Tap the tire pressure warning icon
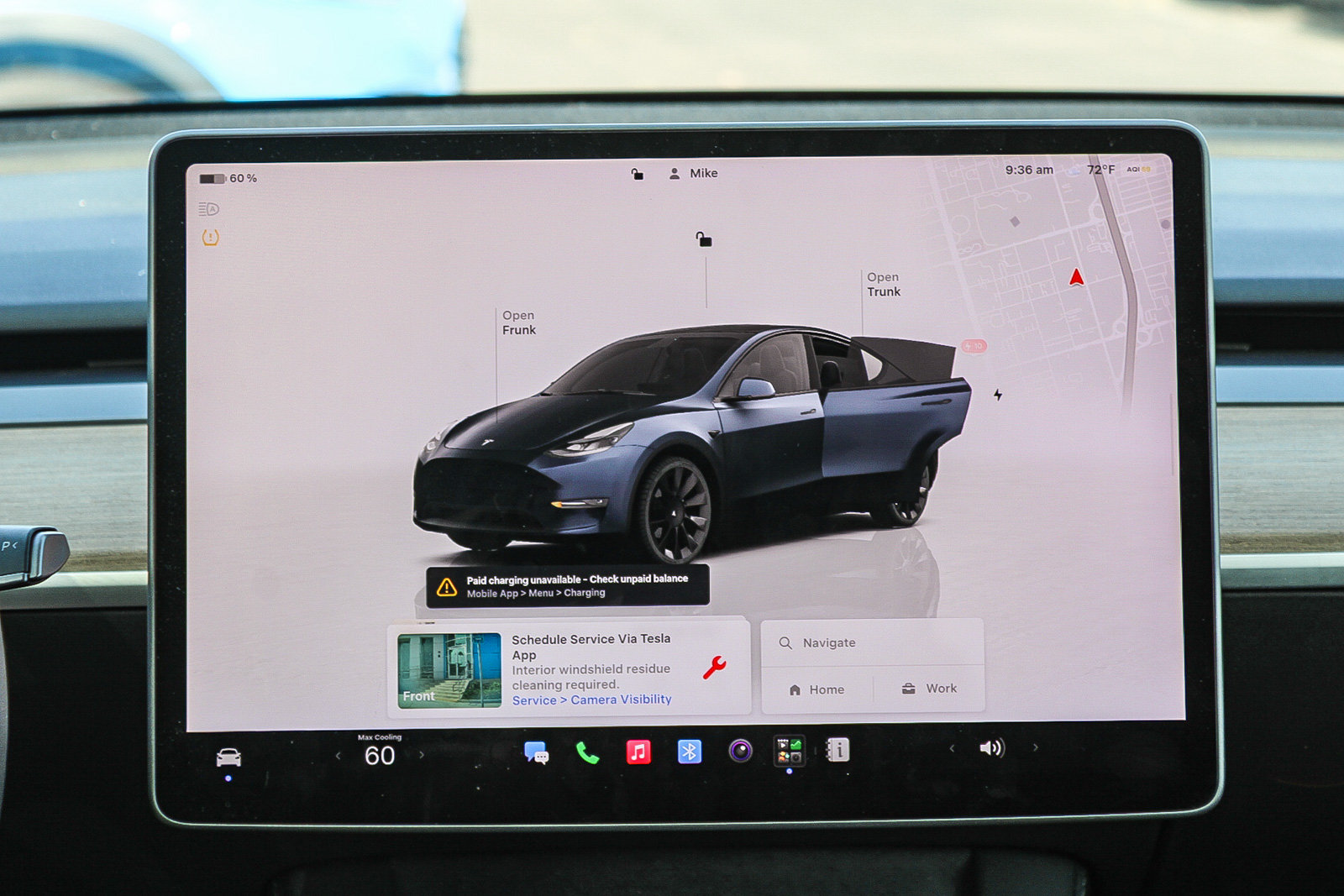This screenshot has height=896, width=1344. pyautogui.click(x=210, y=238)
